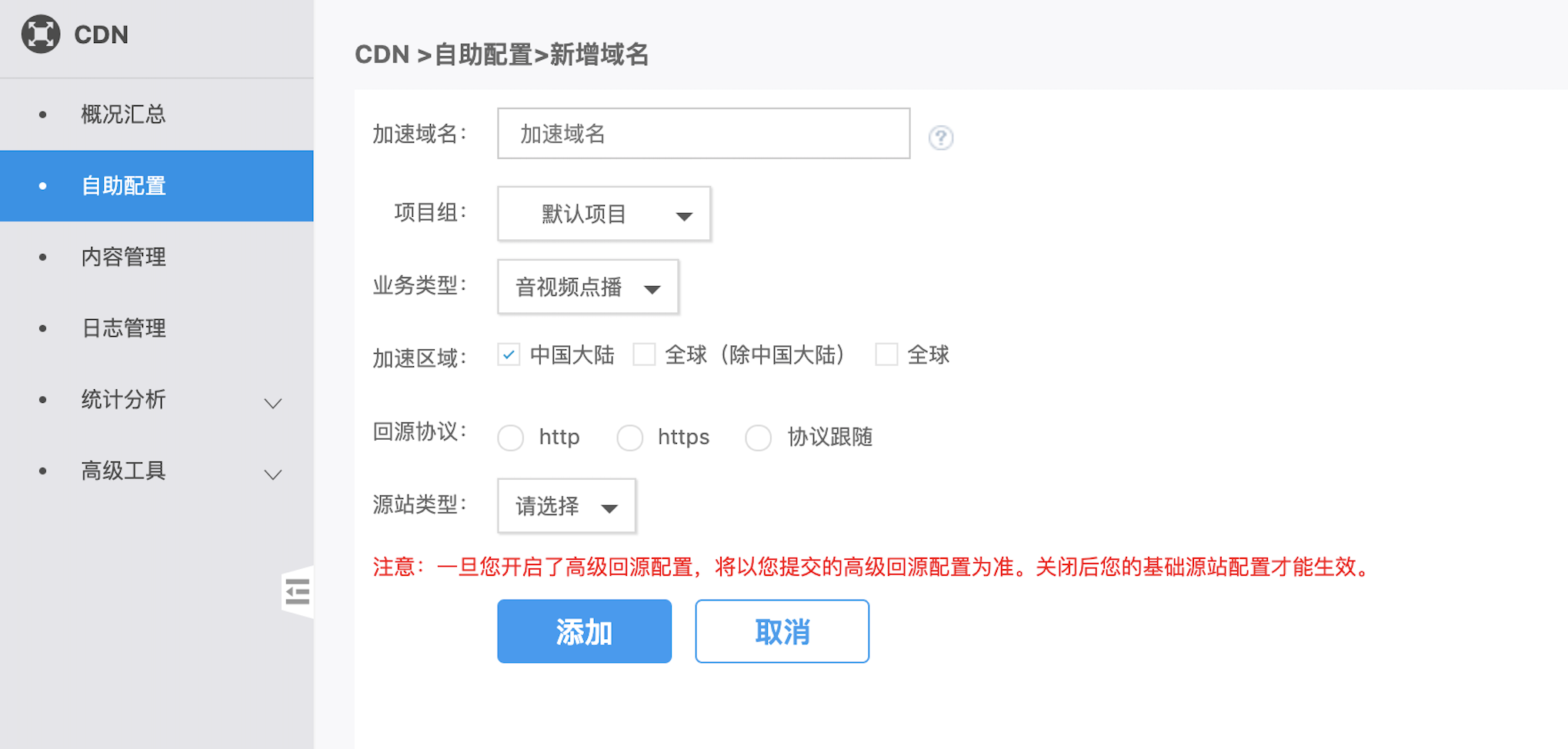Expand the 统计分析 menu chevron

[273, 402]
